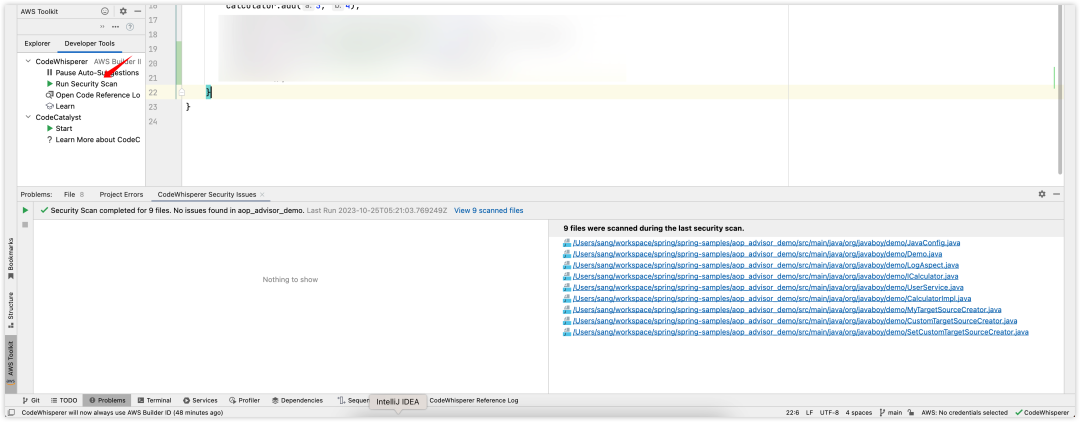The width and height of the screenshot is (1080, 422).
Task: Click the stop button below run scan
Action: click(25, 224)
